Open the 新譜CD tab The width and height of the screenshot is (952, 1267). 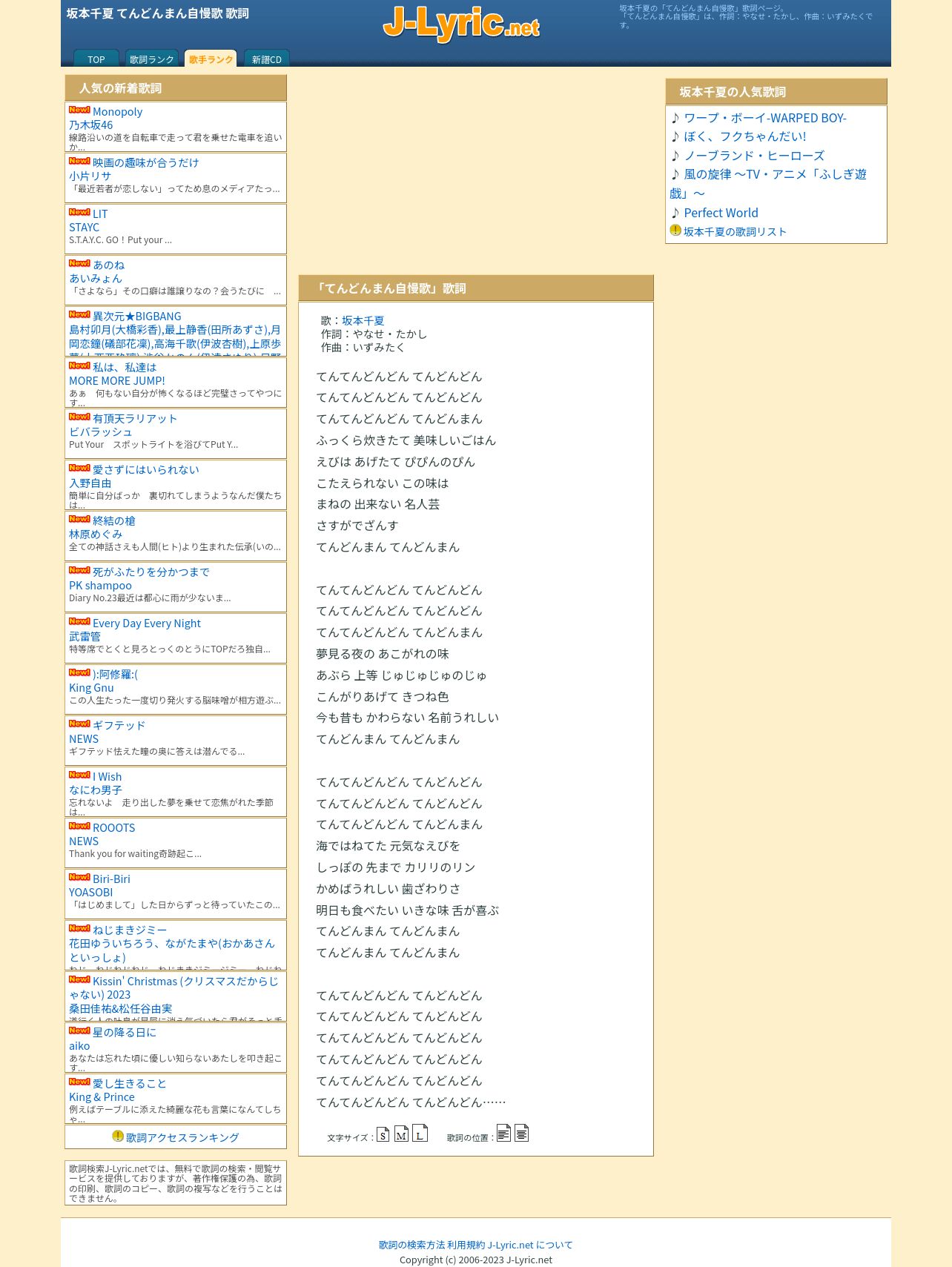click(267, 59)
